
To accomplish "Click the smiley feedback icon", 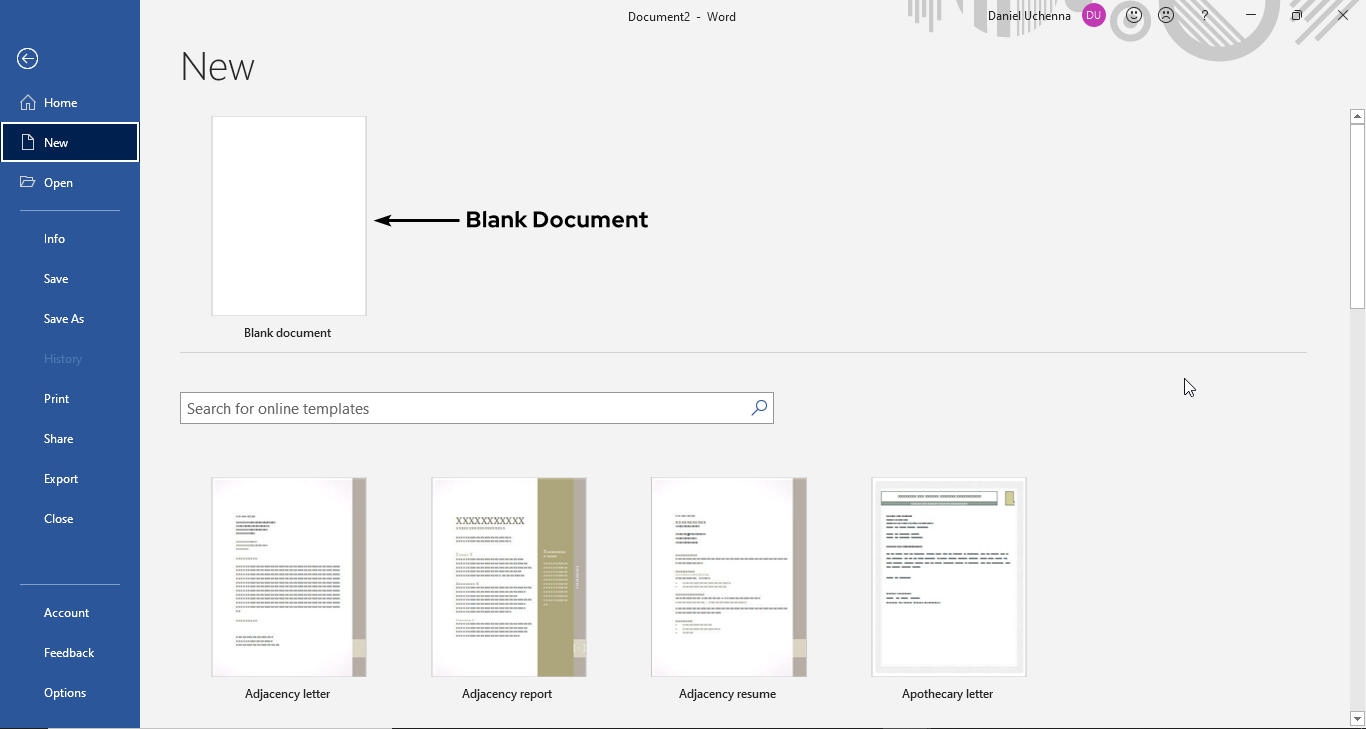I will point(1132,15).
